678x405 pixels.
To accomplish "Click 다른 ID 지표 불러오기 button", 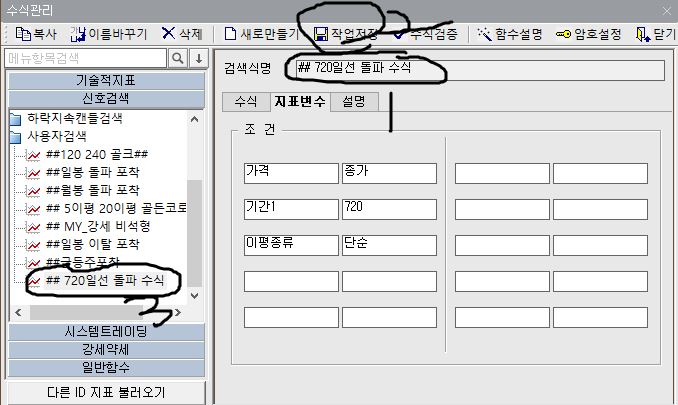I will click(x=105, y=391).
